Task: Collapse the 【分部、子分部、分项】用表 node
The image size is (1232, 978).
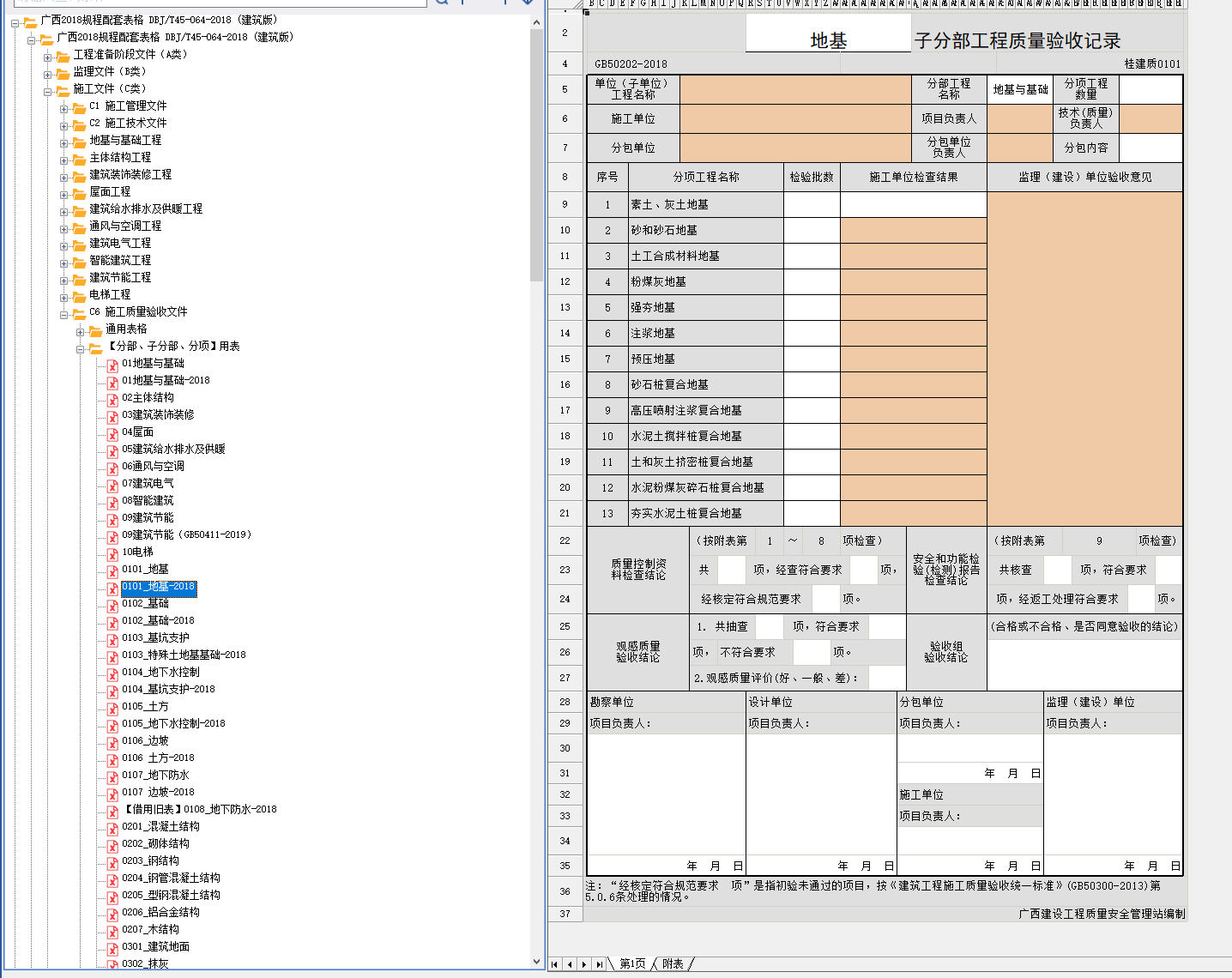Action: 81,348
